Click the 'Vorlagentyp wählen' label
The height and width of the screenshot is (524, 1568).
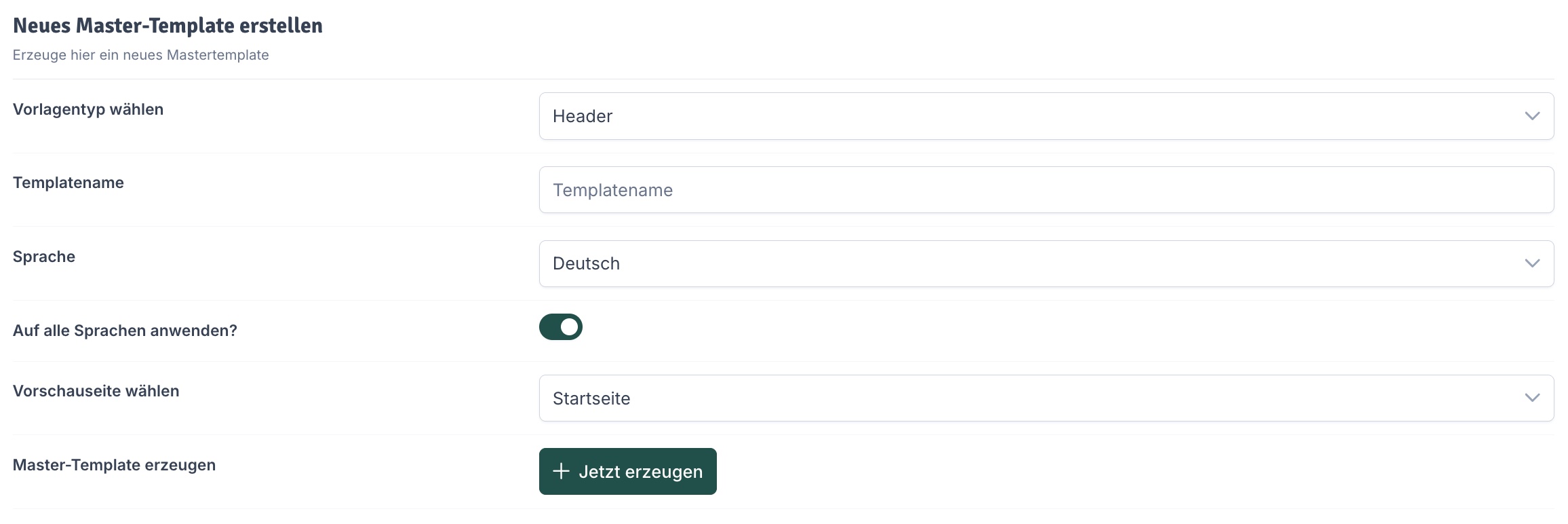[x=88, y=109]
